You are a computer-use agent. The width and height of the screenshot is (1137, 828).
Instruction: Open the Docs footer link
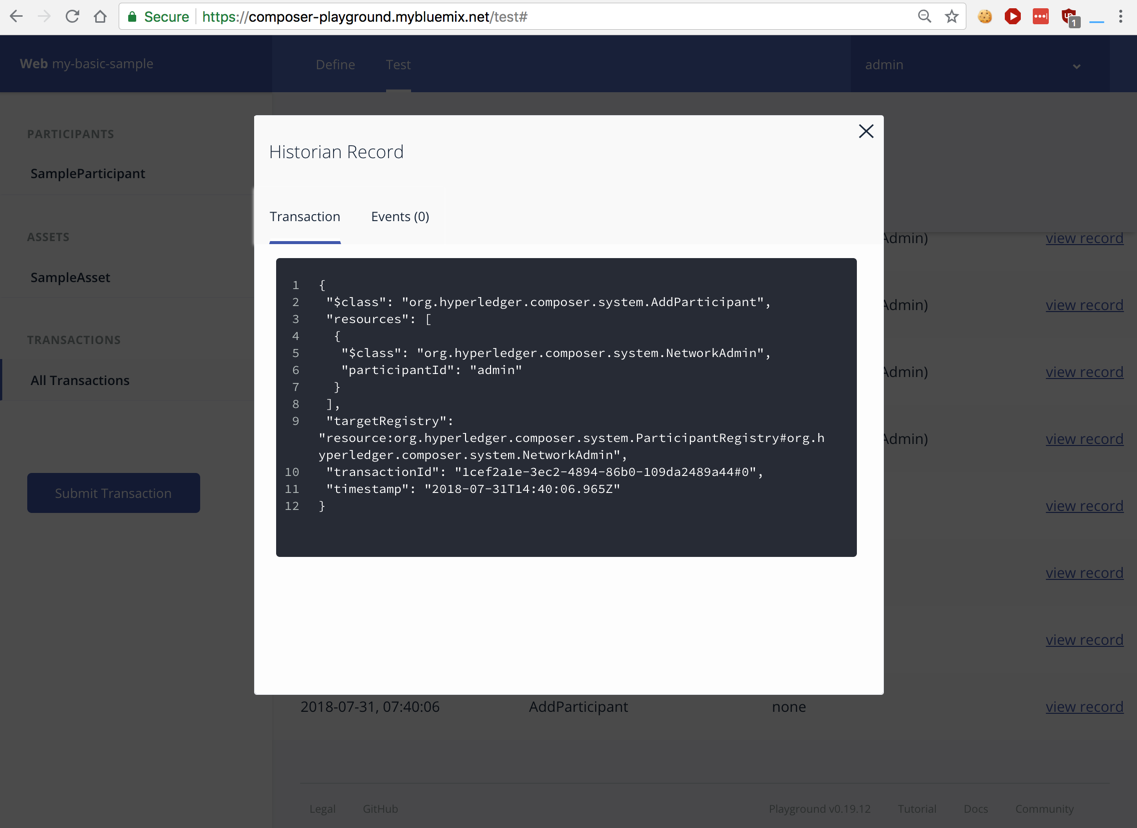975,809
